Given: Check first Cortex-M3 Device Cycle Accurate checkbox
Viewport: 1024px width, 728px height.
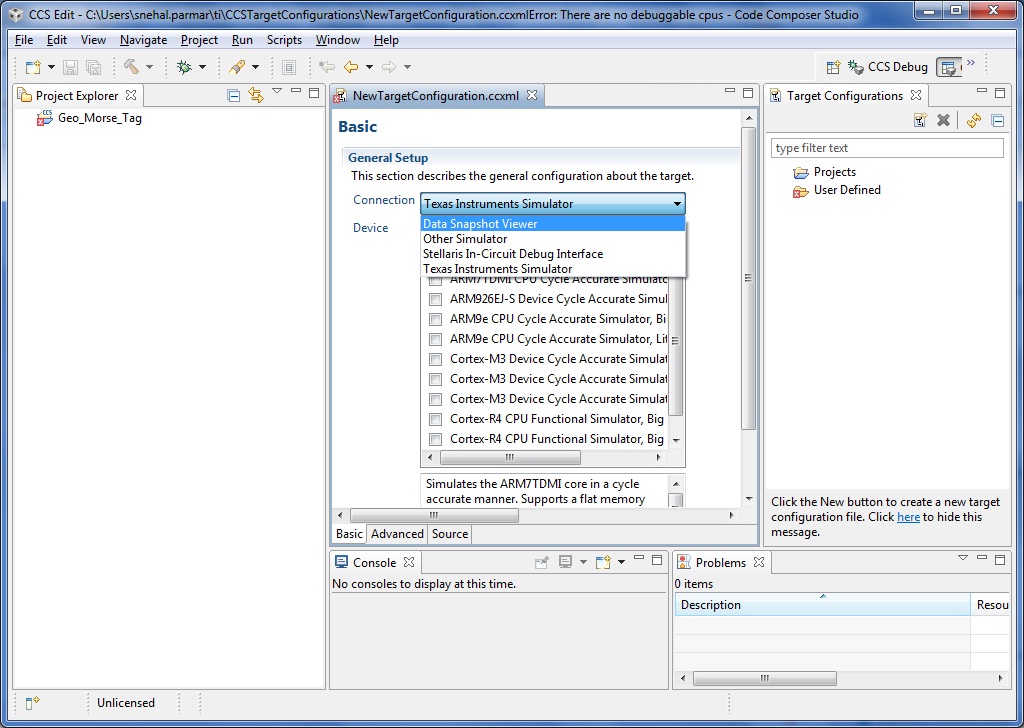Looking at the screenshot, I should (x=435, y=359).
